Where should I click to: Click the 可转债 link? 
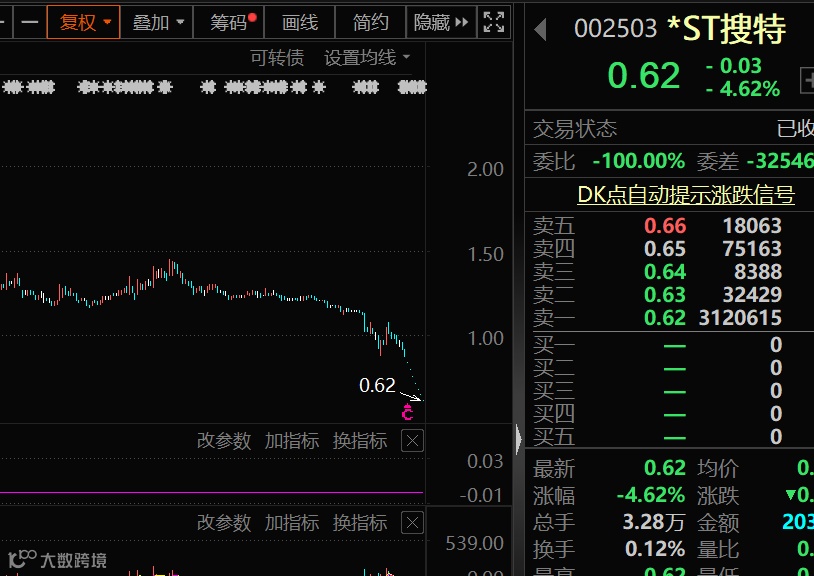click(277, 58)
